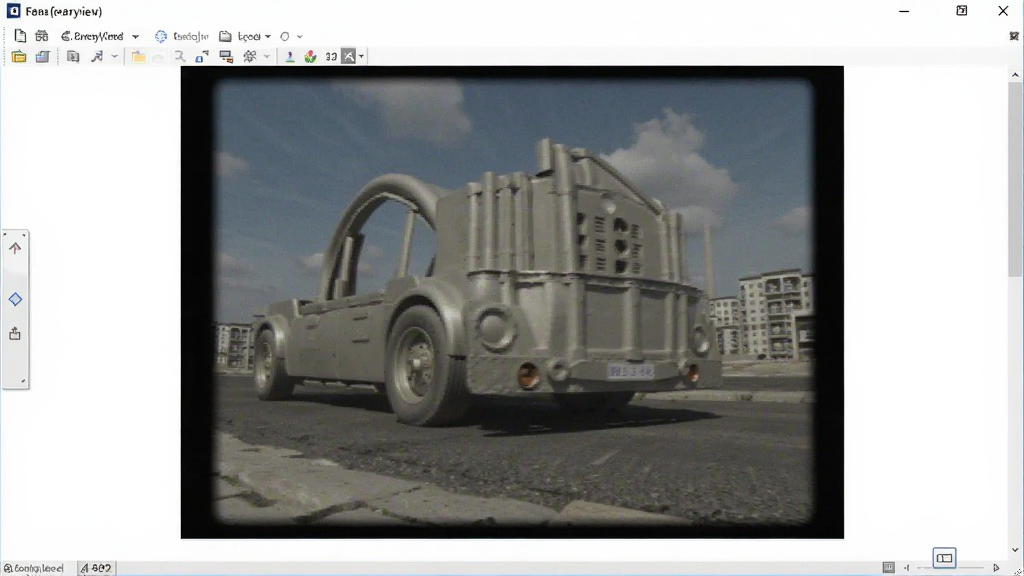The width and height of the screenshot is (1024, 576).
Task: Click the right-pointing triangle after zoom slider
Action: [996, 568]
